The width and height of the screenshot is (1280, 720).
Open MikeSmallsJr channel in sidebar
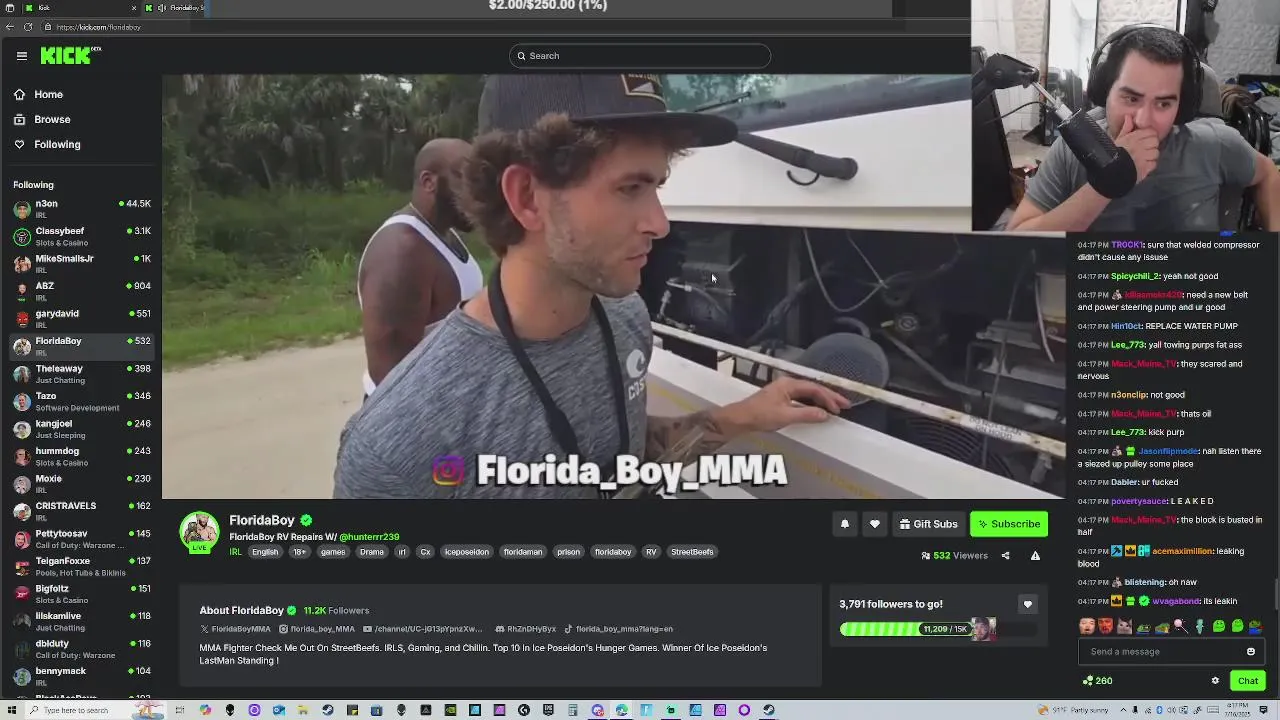tap(81, 264)
